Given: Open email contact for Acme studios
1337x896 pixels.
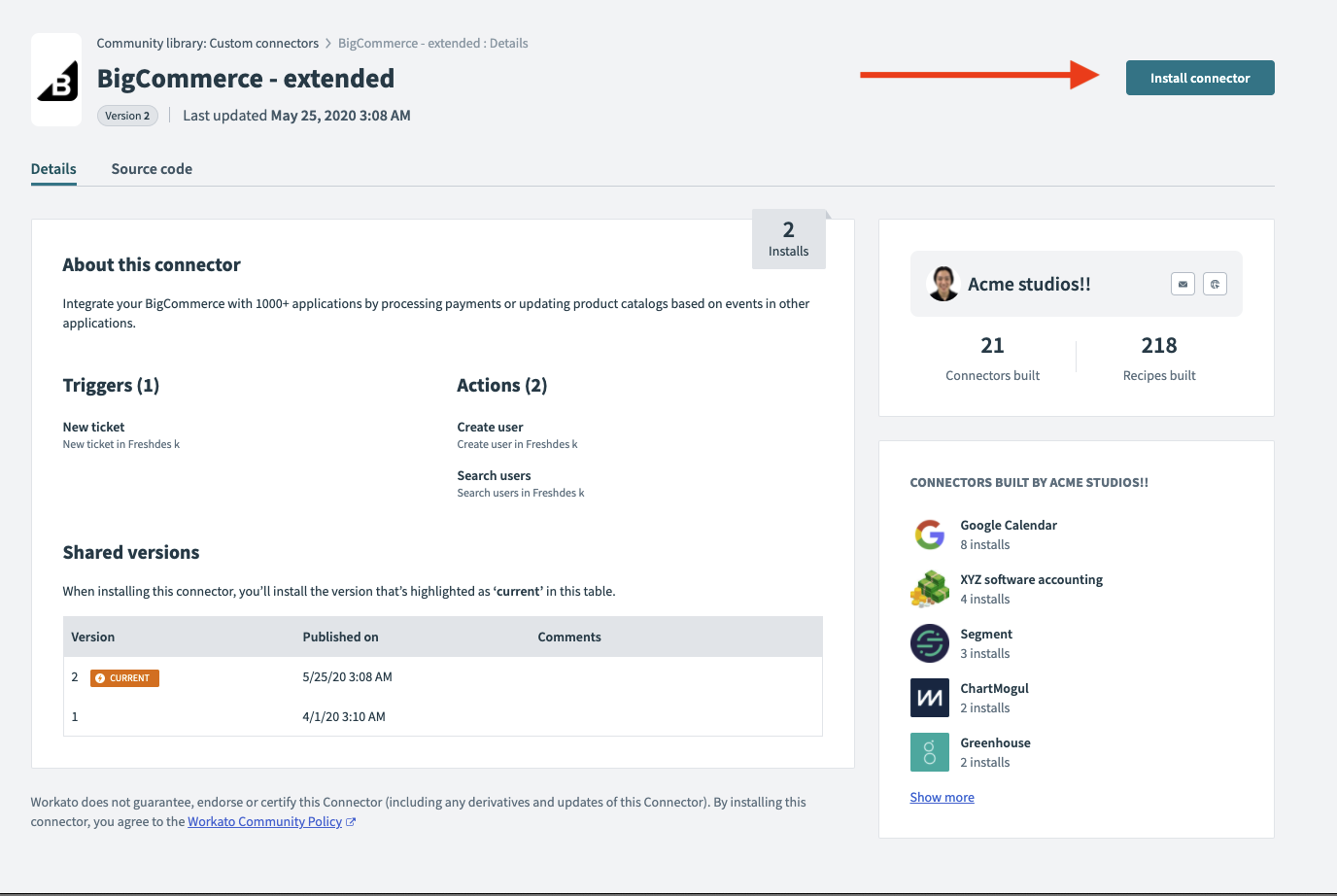Looking at the screenshot, I should tap(1183, 284).
